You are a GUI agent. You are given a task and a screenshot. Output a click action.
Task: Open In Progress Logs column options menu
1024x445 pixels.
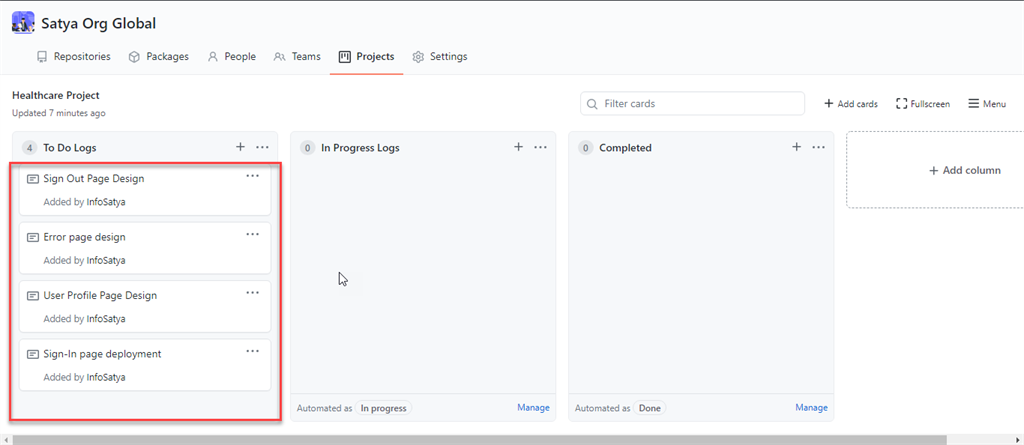click(540, 147)
